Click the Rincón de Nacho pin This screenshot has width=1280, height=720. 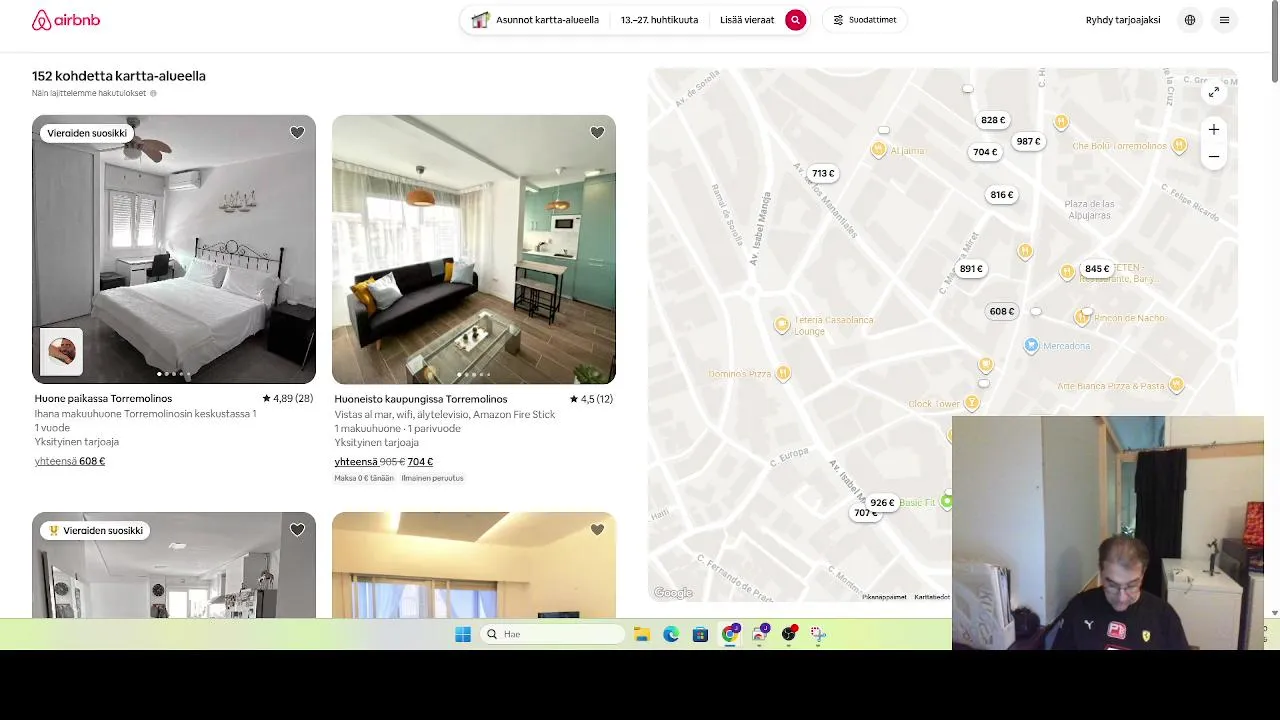click(1081, 318)
